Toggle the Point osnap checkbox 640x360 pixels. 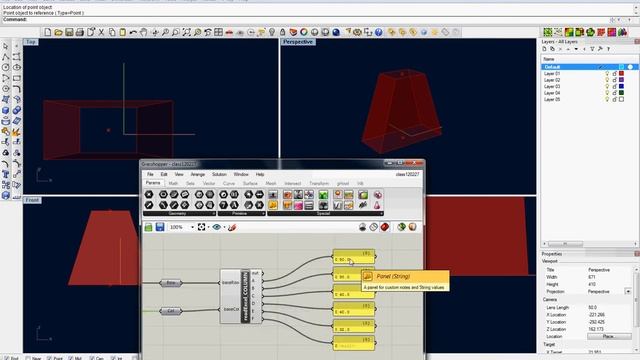tap(49, 358)
